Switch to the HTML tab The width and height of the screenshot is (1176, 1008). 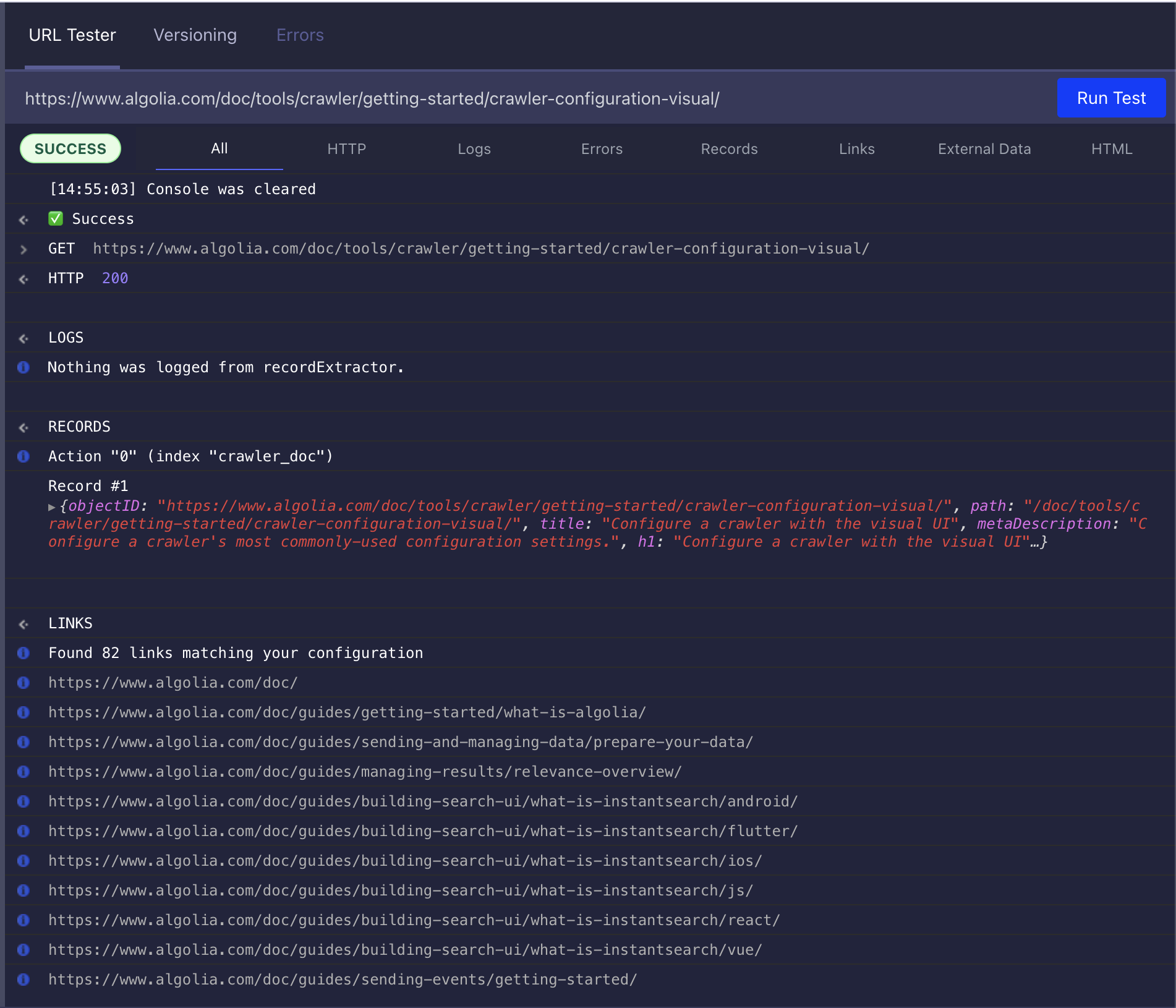(1111, 148)
